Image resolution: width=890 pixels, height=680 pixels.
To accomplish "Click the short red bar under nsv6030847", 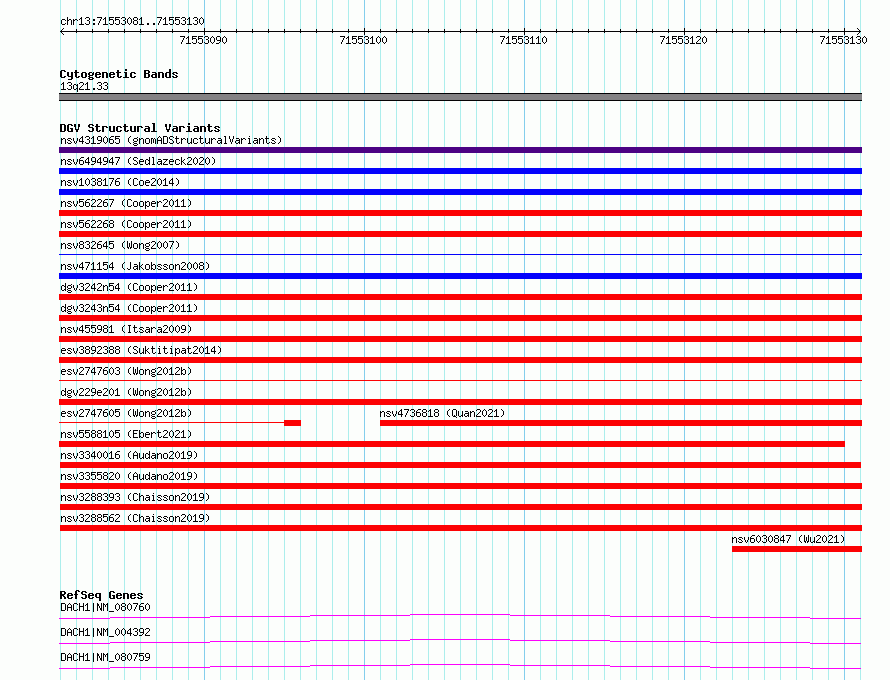I will pyautogui.click(x=797, y=549).
